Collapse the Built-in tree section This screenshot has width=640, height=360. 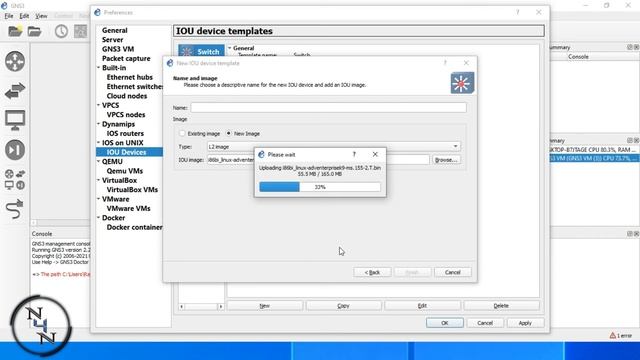pyautogui.click(x=98, y=68)
